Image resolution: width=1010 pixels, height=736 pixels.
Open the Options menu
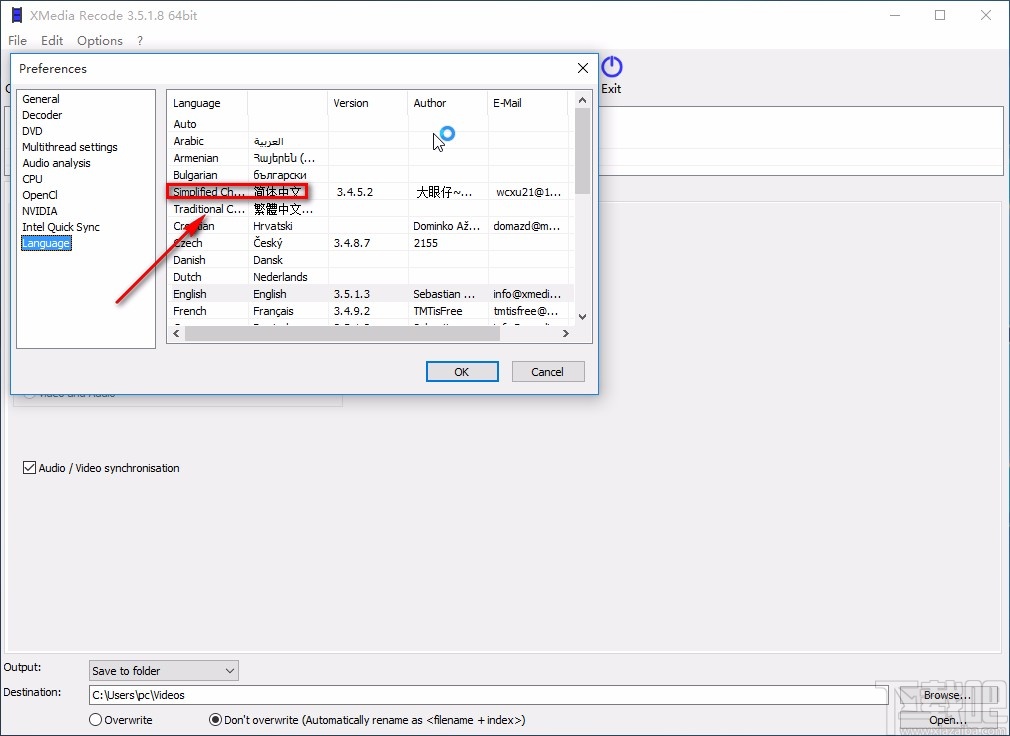click(100, 41)
